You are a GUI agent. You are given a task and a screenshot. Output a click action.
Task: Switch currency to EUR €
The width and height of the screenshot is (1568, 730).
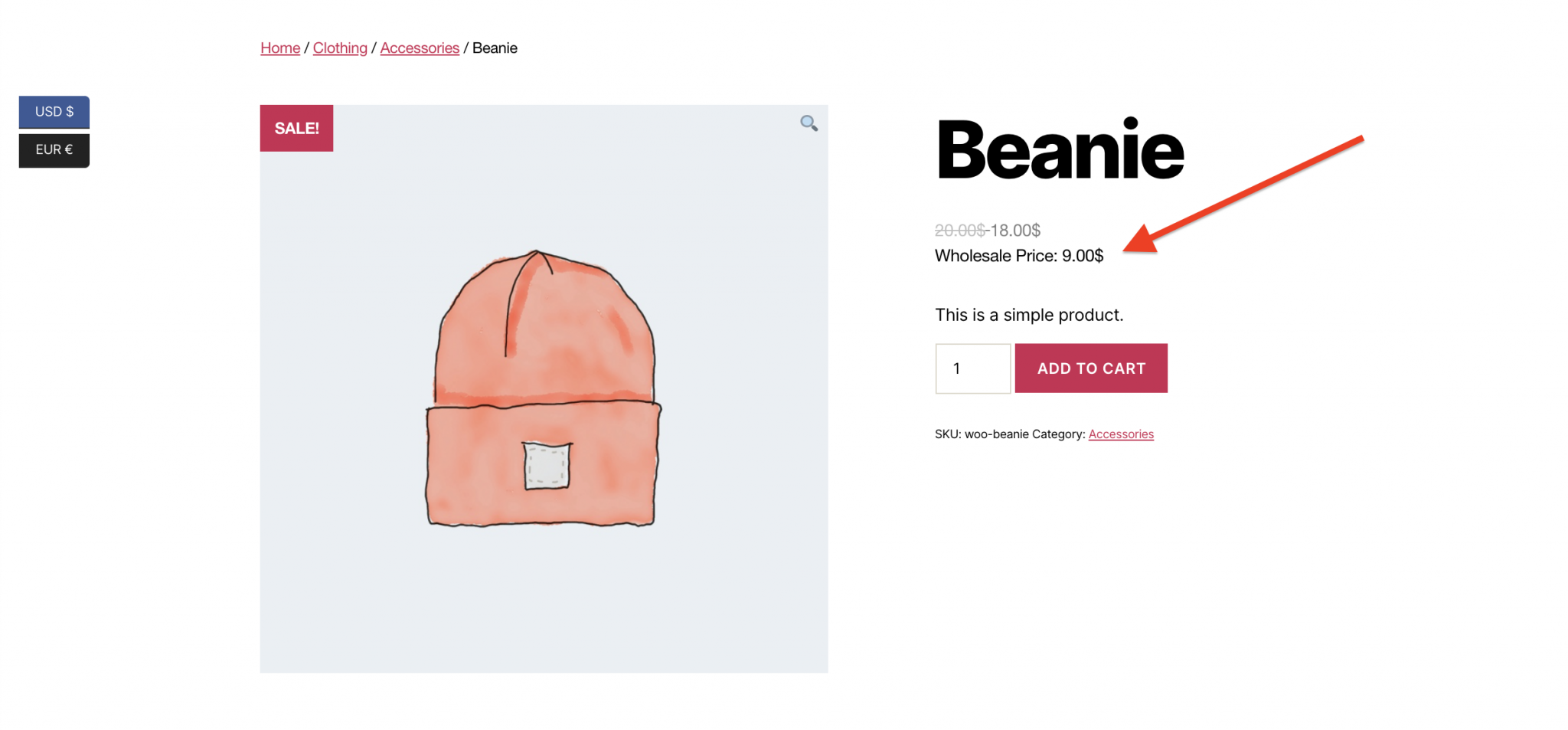click(54, 150)
